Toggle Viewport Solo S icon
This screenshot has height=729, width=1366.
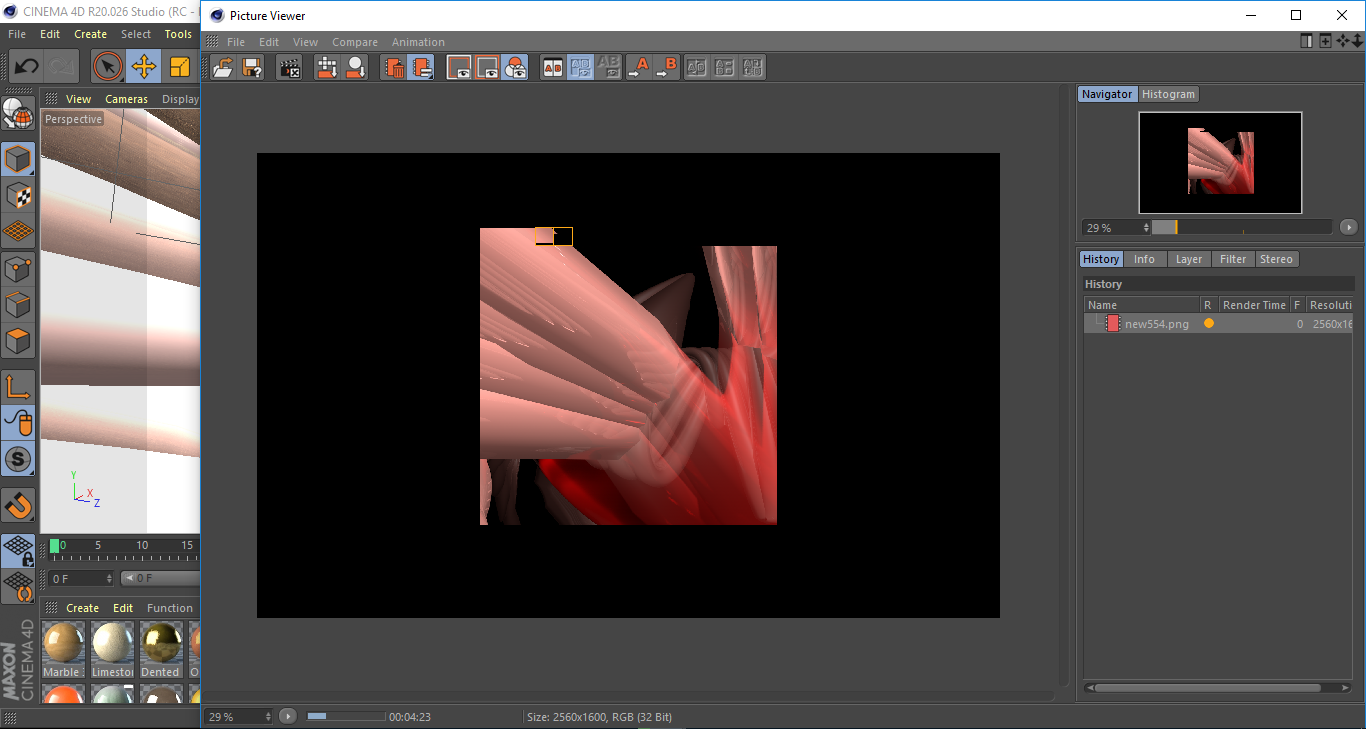(x=18, y=460)
